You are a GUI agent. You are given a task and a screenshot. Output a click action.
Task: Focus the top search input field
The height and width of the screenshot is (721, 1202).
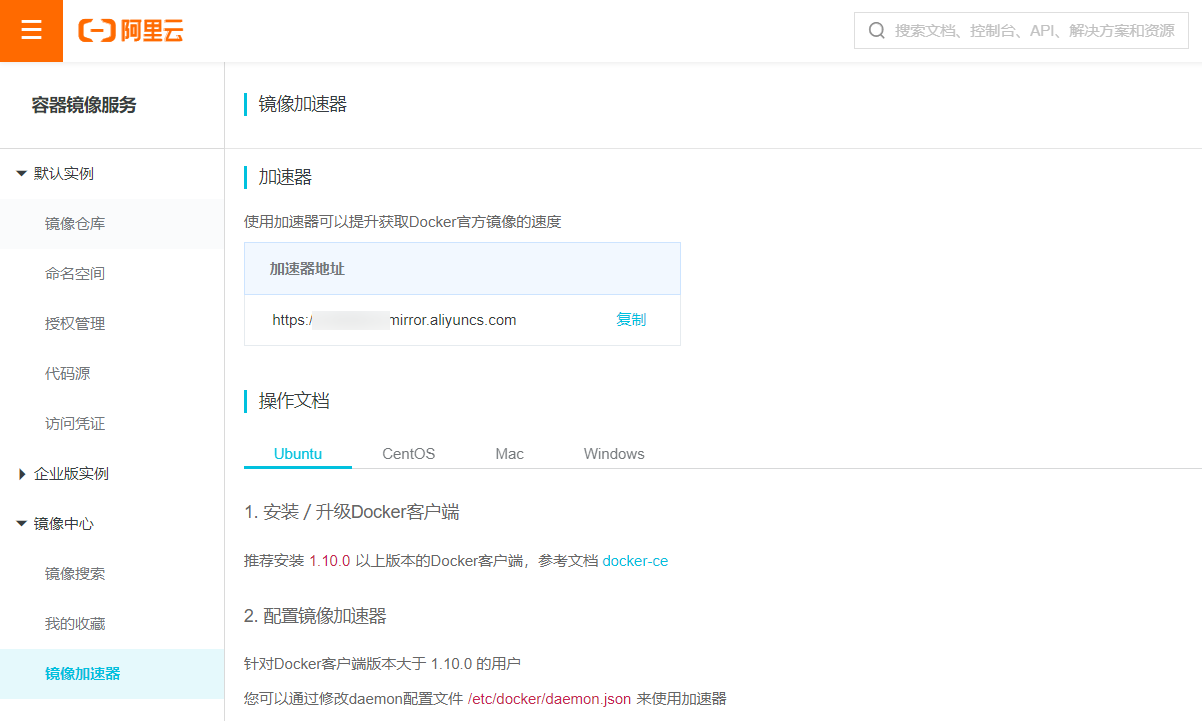tap(1021, 31)
